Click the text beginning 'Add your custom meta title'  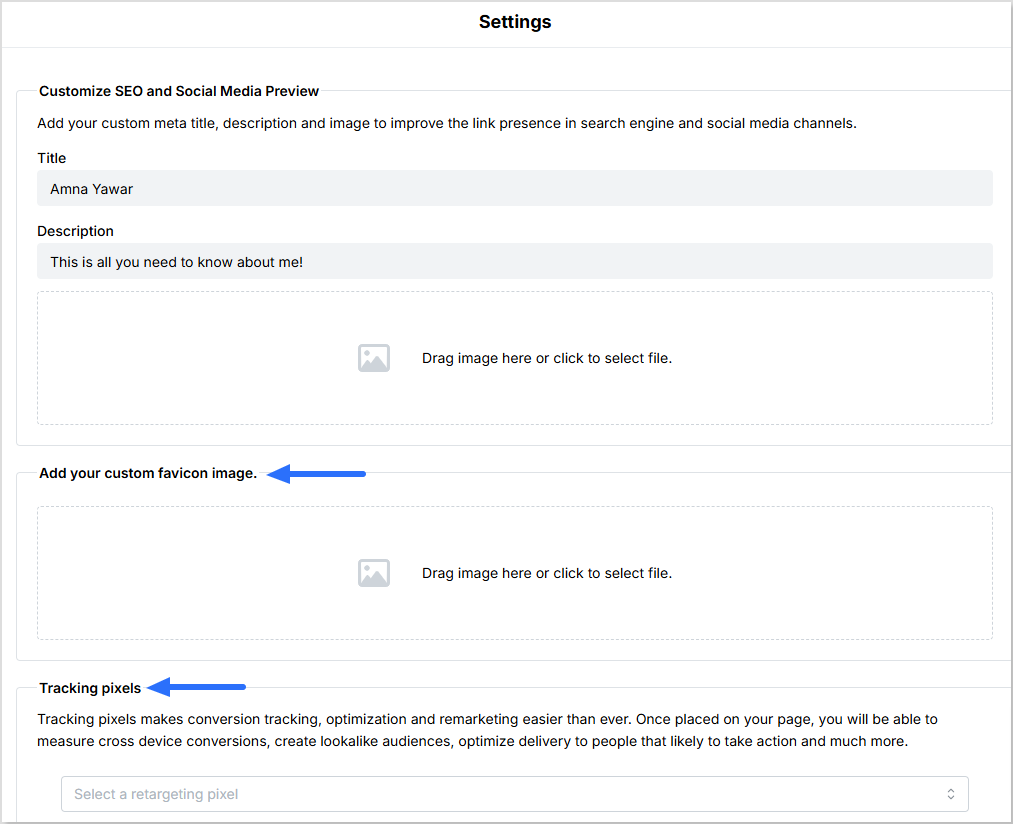447,123
